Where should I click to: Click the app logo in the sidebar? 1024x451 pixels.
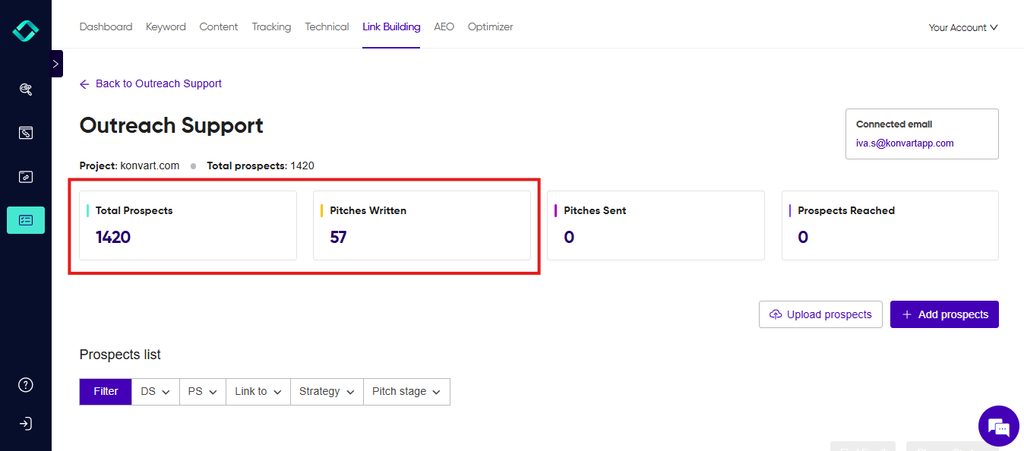coord(25,30)
